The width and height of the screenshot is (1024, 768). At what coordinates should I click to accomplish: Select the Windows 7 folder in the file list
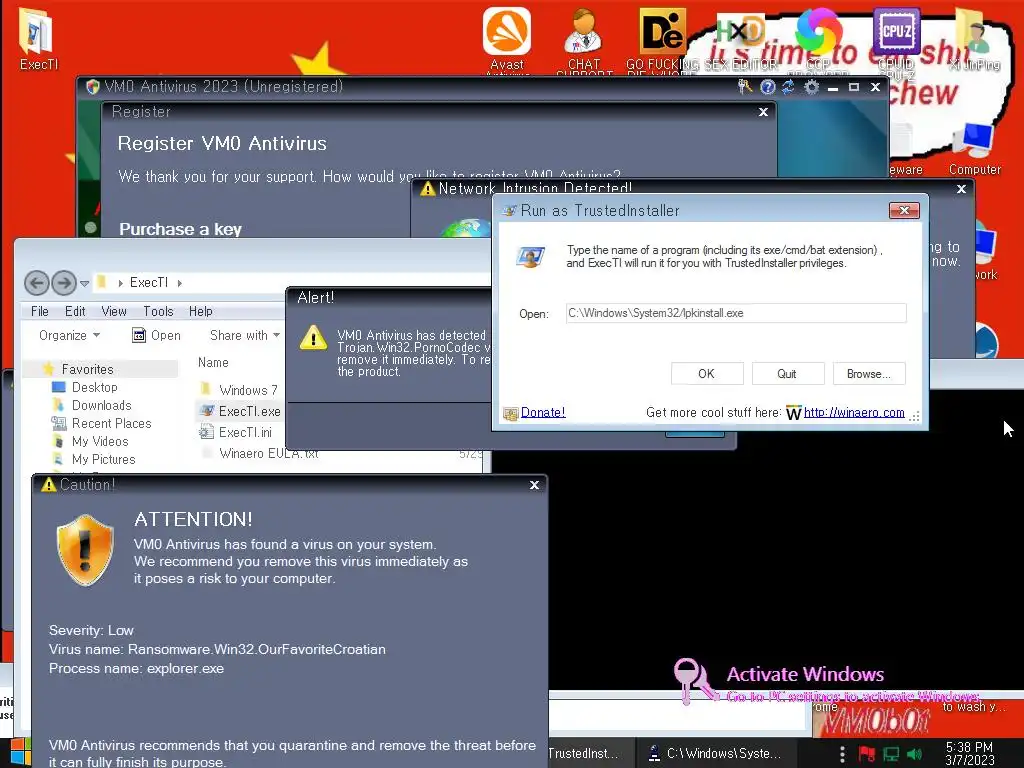point(239,390)
